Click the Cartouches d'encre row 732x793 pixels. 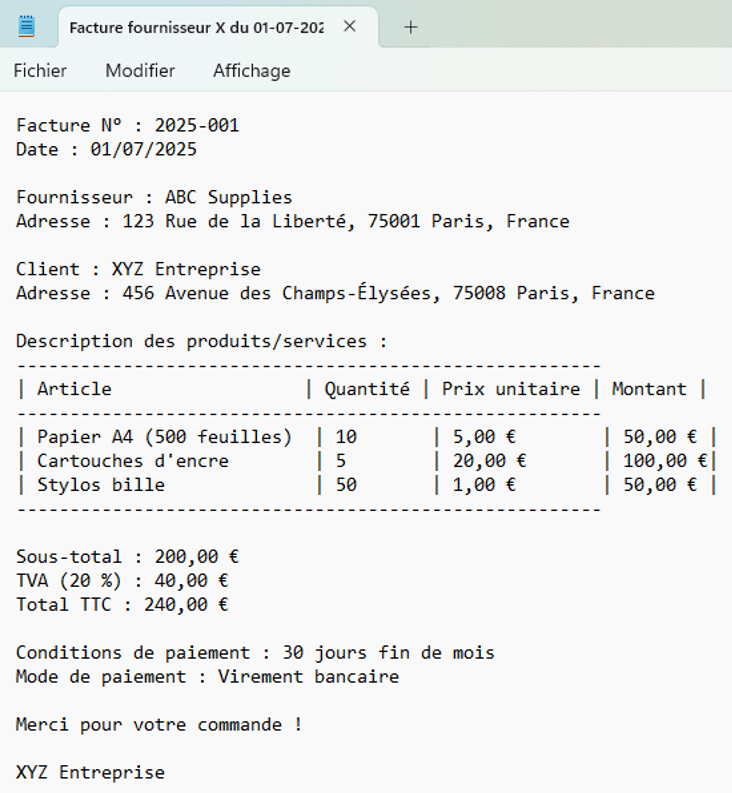132,461
